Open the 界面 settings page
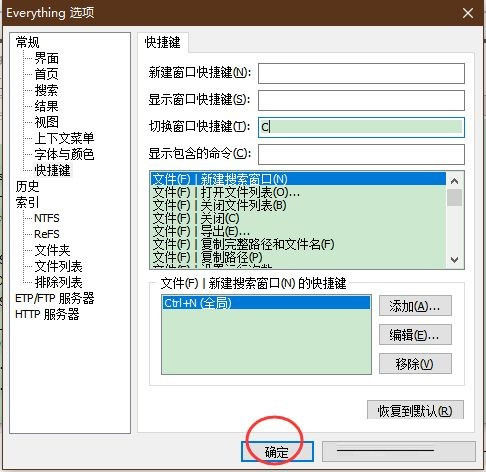Screen dimensions: 486x472 [47, 58]
